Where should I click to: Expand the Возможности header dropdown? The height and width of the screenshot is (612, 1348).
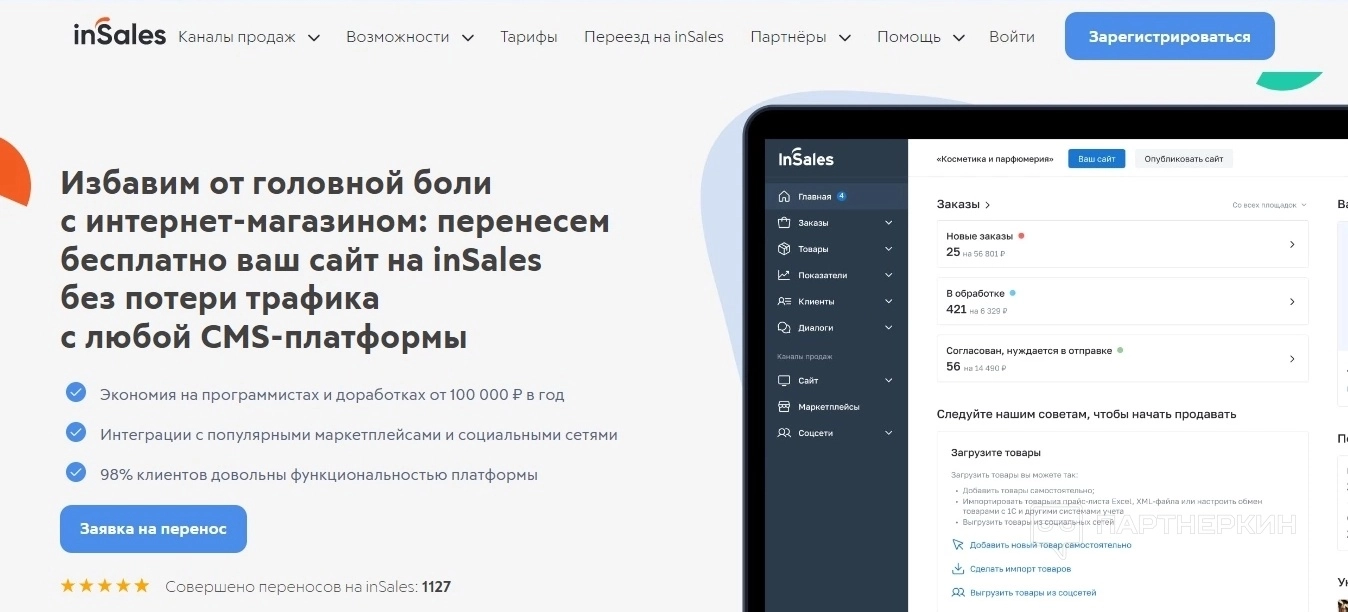467,38
